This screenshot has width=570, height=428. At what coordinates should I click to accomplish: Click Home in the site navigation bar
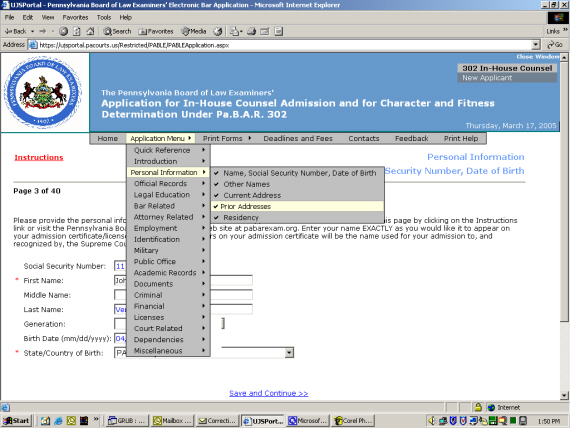point(108,138)
